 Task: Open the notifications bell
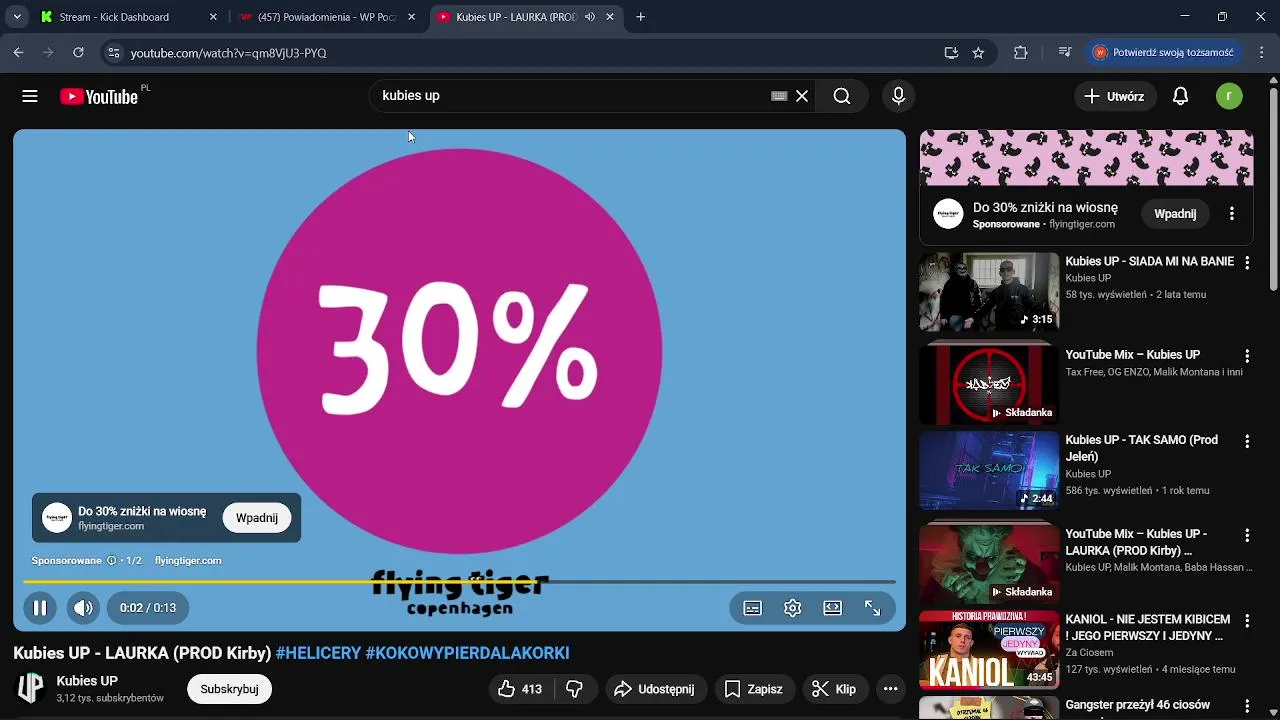tap(1180, 96)
